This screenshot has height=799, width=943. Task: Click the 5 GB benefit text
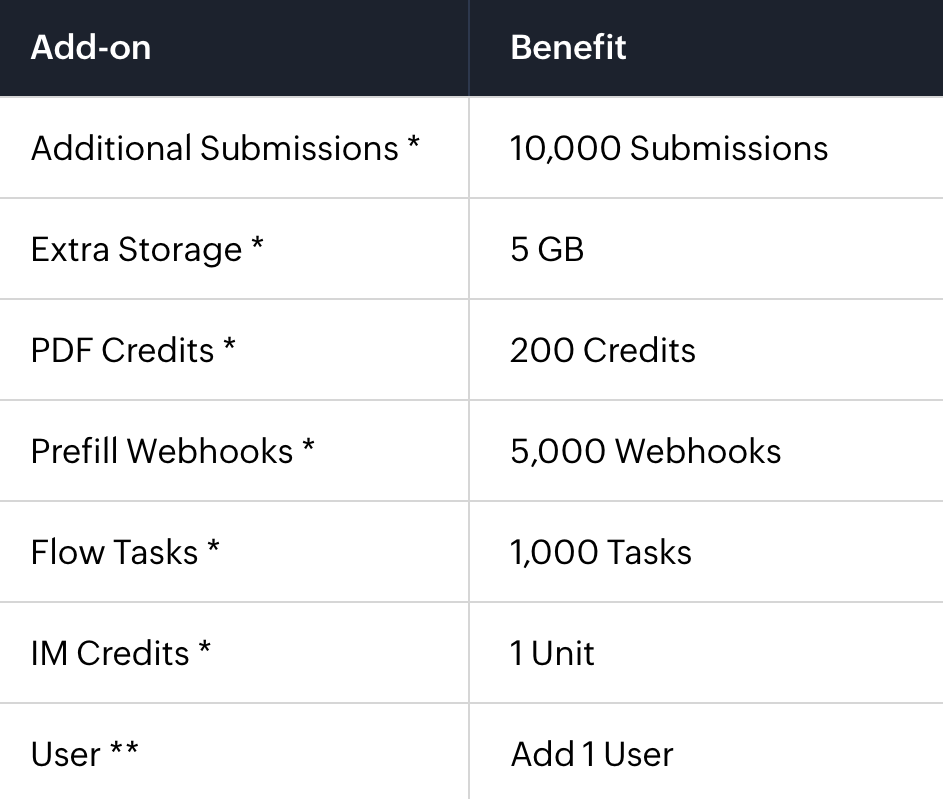pos(547,249)
